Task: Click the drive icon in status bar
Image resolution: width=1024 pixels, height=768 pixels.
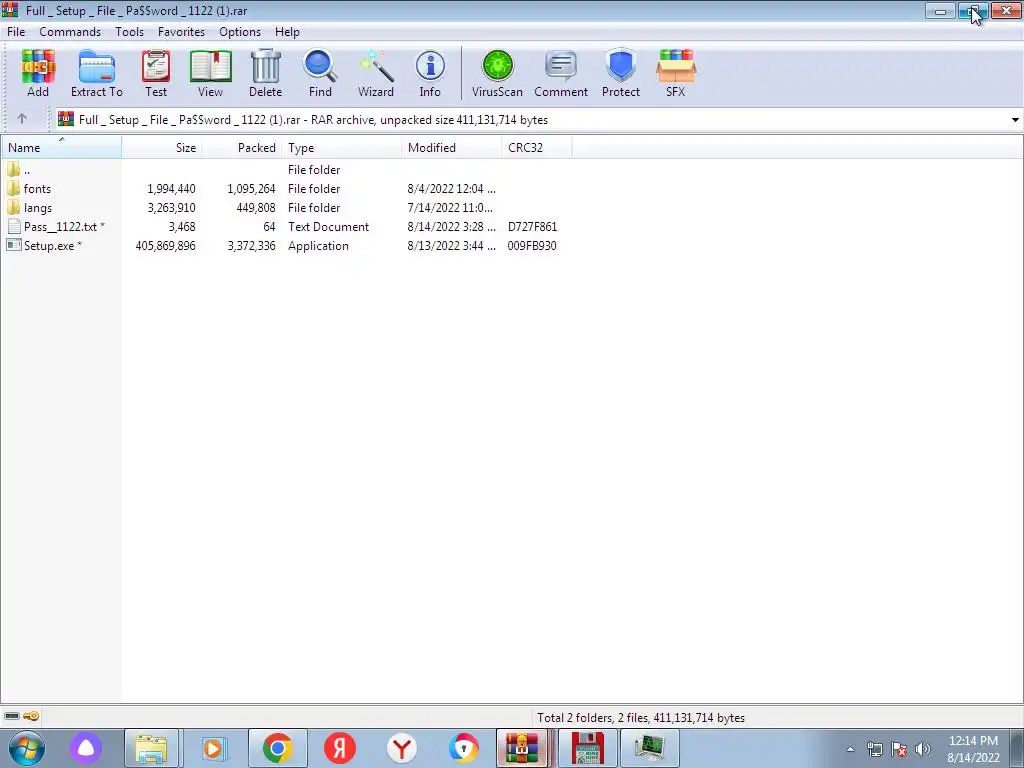Action: click(x=12, y=716)
